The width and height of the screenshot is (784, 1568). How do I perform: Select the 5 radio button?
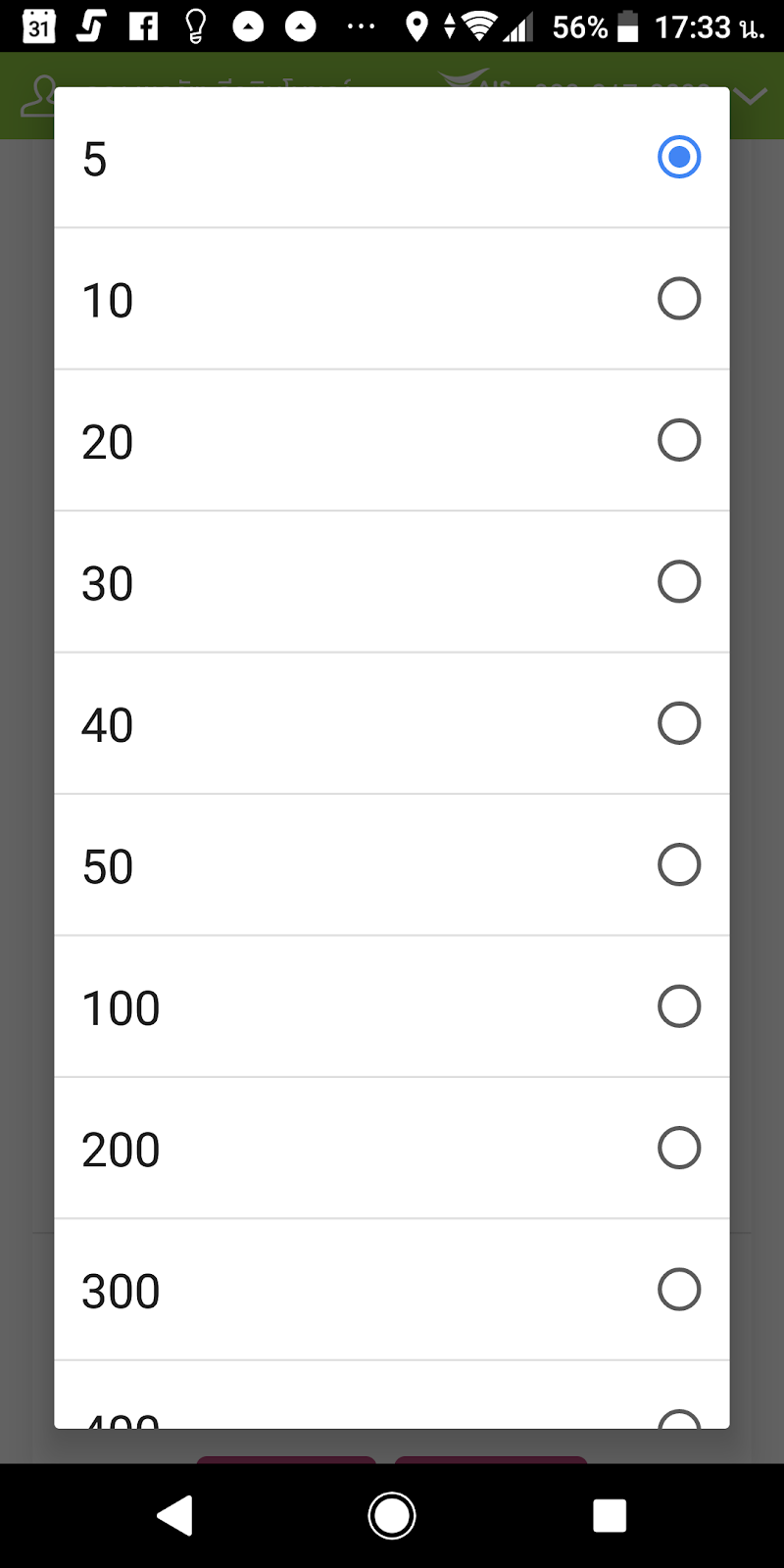coord(679,157)
